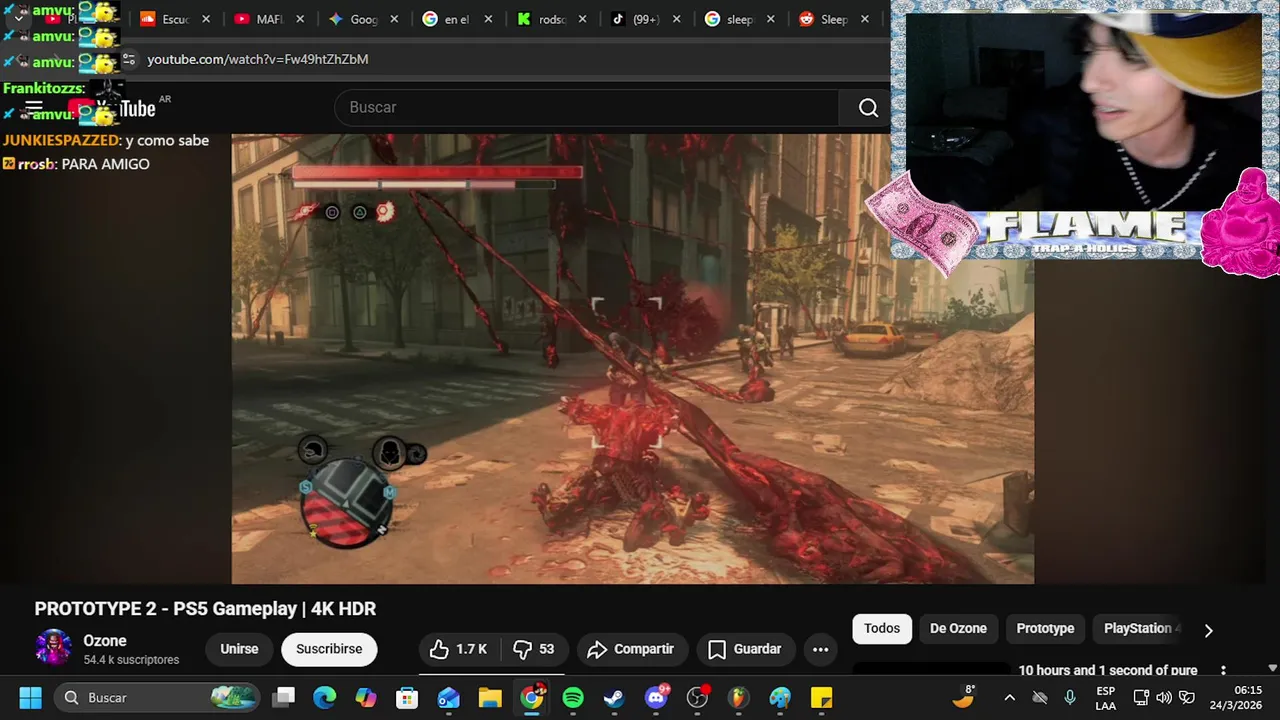Image resolution: width=1280 pixels, height=720 pixels.
Task: Open OBS Studio from the taskbar
Action: 698,697
